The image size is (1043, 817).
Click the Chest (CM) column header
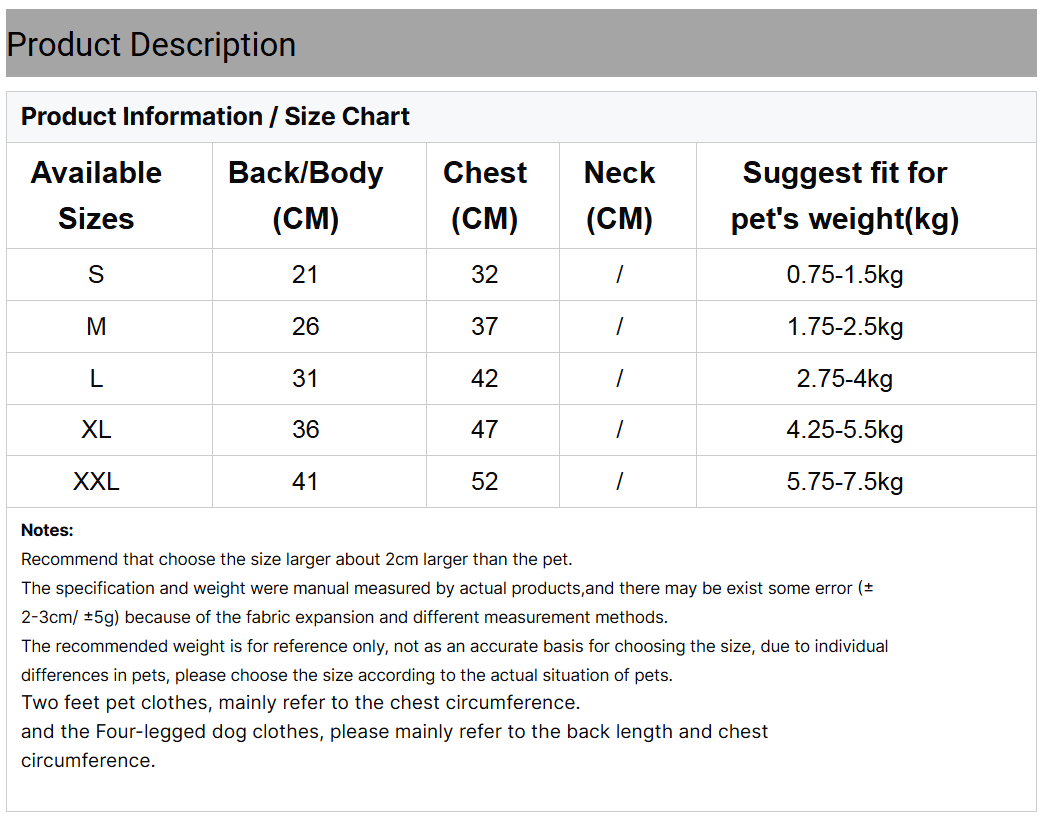pyautogui.click(x=485, y=196)
